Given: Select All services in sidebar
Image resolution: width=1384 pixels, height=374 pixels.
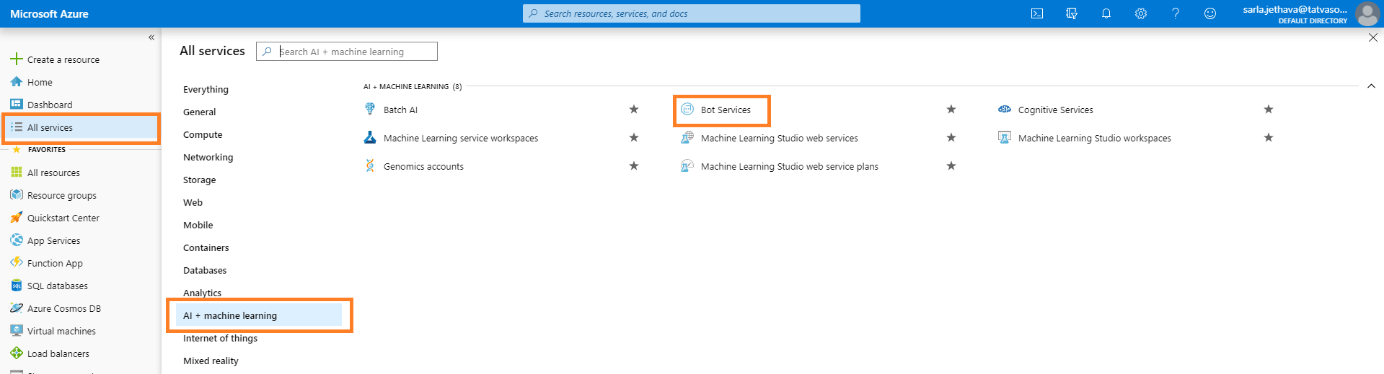Looking at the screenshot, I should coord(81,128).
